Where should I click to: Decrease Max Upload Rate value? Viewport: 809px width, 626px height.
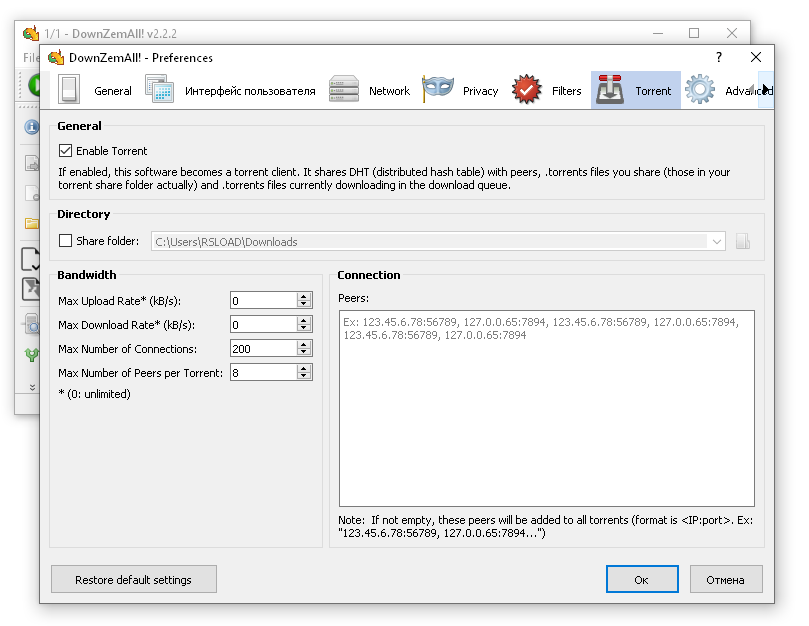tap(304, 304)
